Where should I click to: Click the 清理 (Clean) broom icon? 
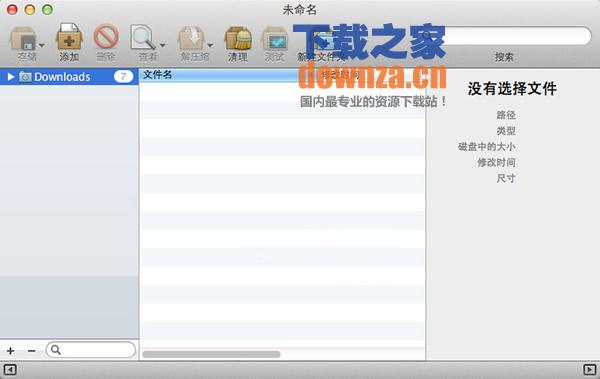[x=238, y=38]
